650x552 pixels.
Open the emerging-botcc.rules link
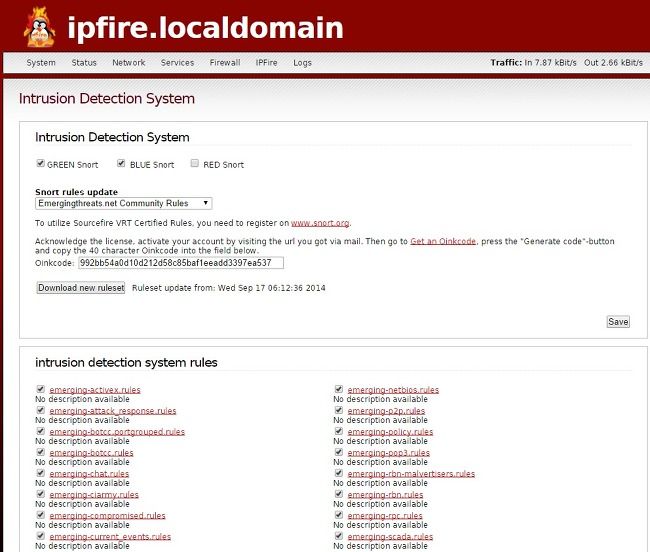(x=91, y=453)
